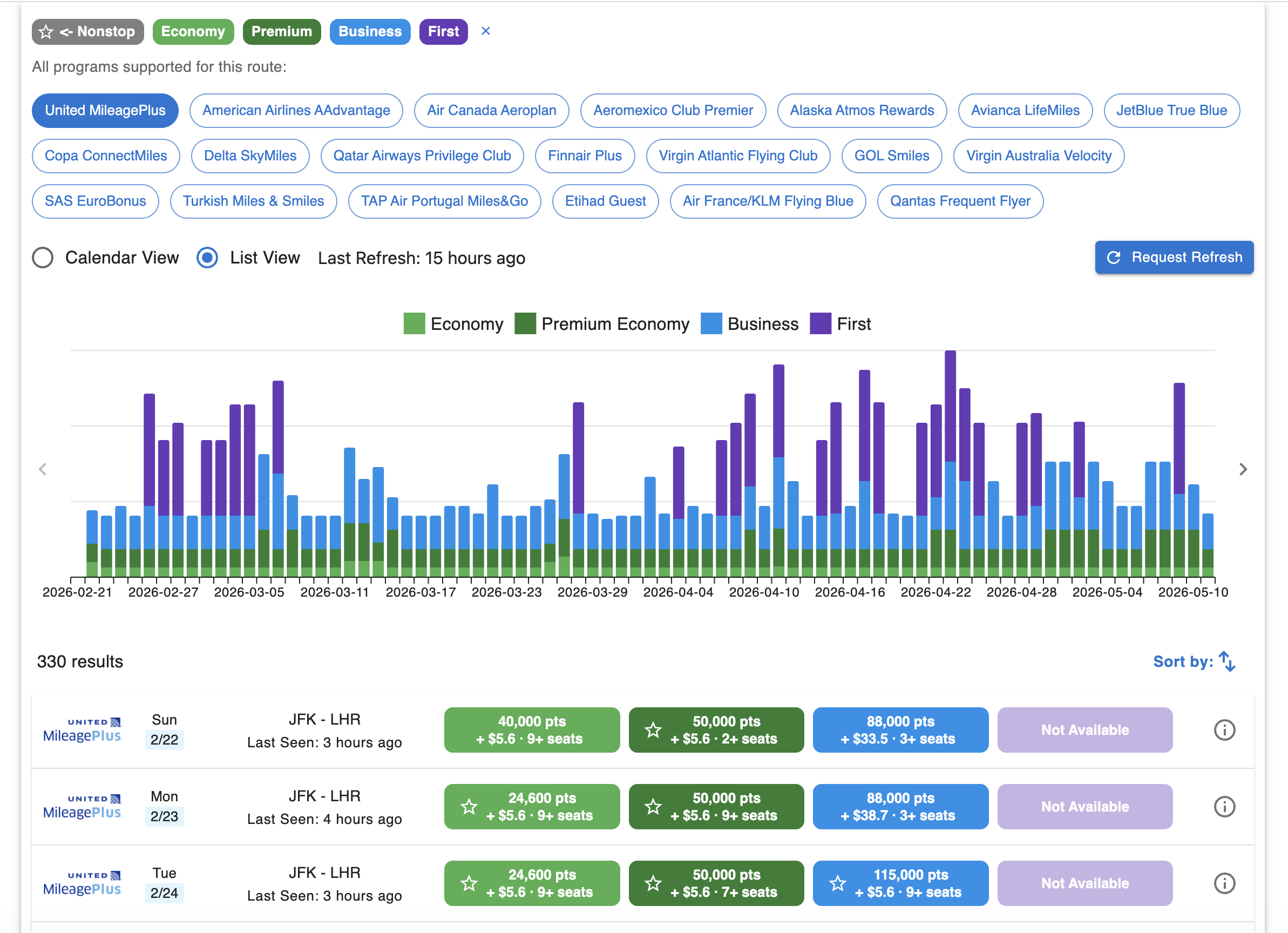Image resolution: width=1288 pixels, height=933 pixels.
Task: Toggle the Economy cabin filter chip
Action: pyautogui.click(x=193, y=32)
